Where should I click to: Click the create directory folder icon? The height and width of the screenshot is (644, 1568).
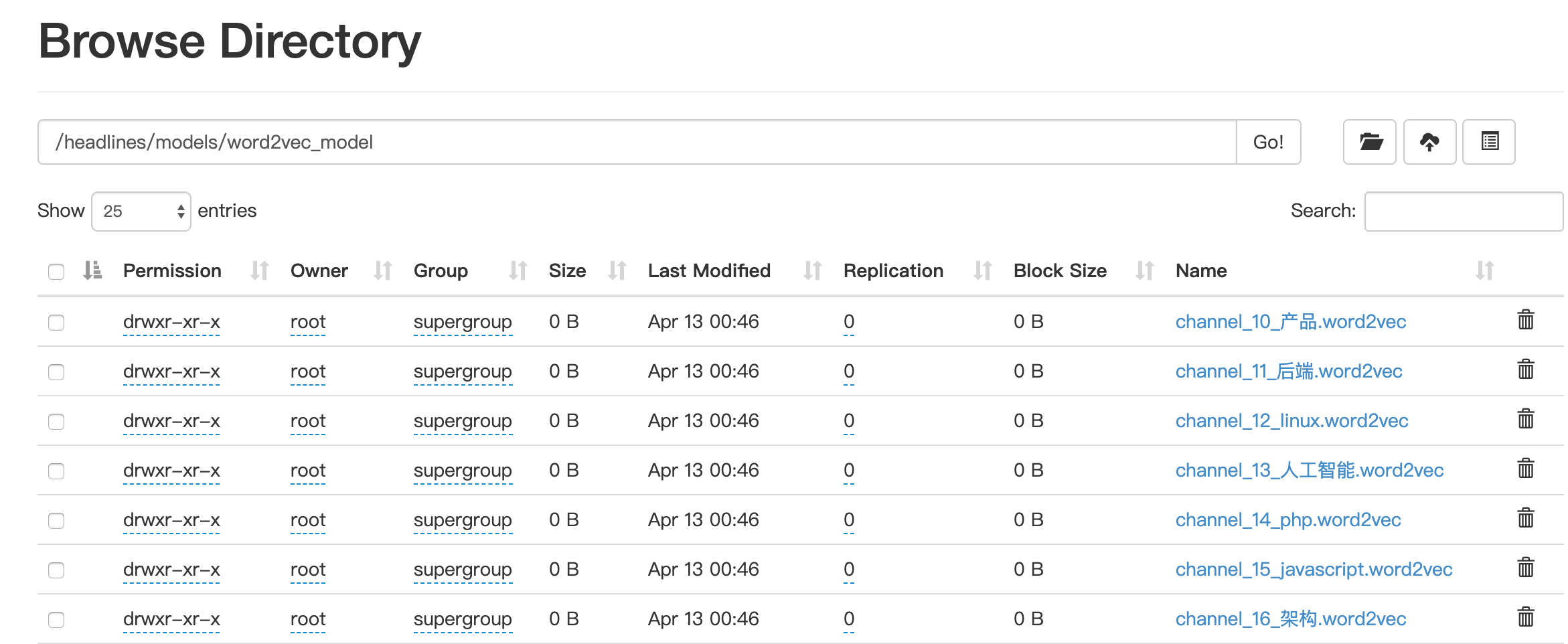click(x=1369, y=142)
